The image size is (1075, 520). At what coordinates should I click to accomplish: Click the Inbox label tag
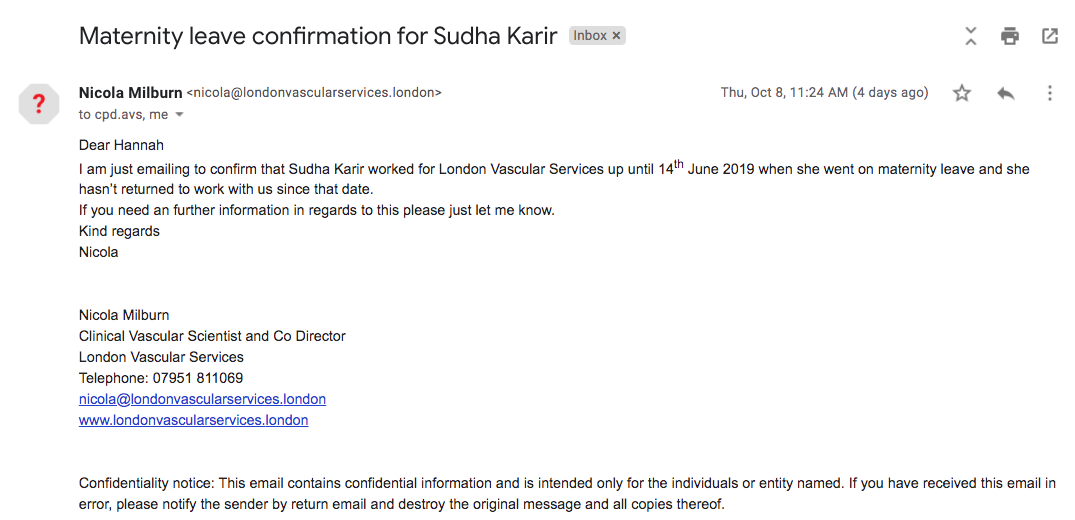click(590, 36)
